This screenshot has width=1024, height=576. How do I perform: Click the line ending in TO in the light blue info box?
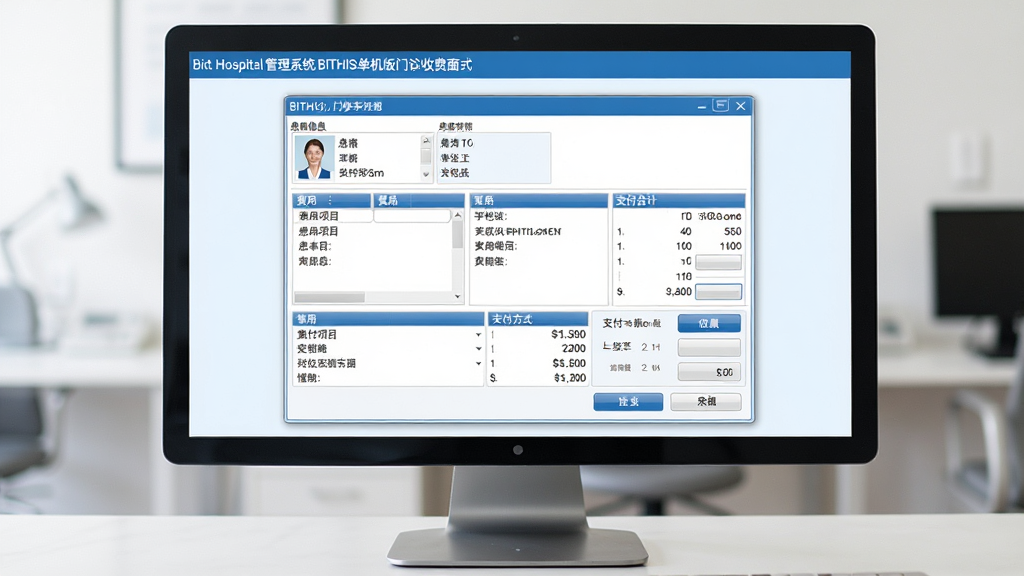(x=456, y=143)
